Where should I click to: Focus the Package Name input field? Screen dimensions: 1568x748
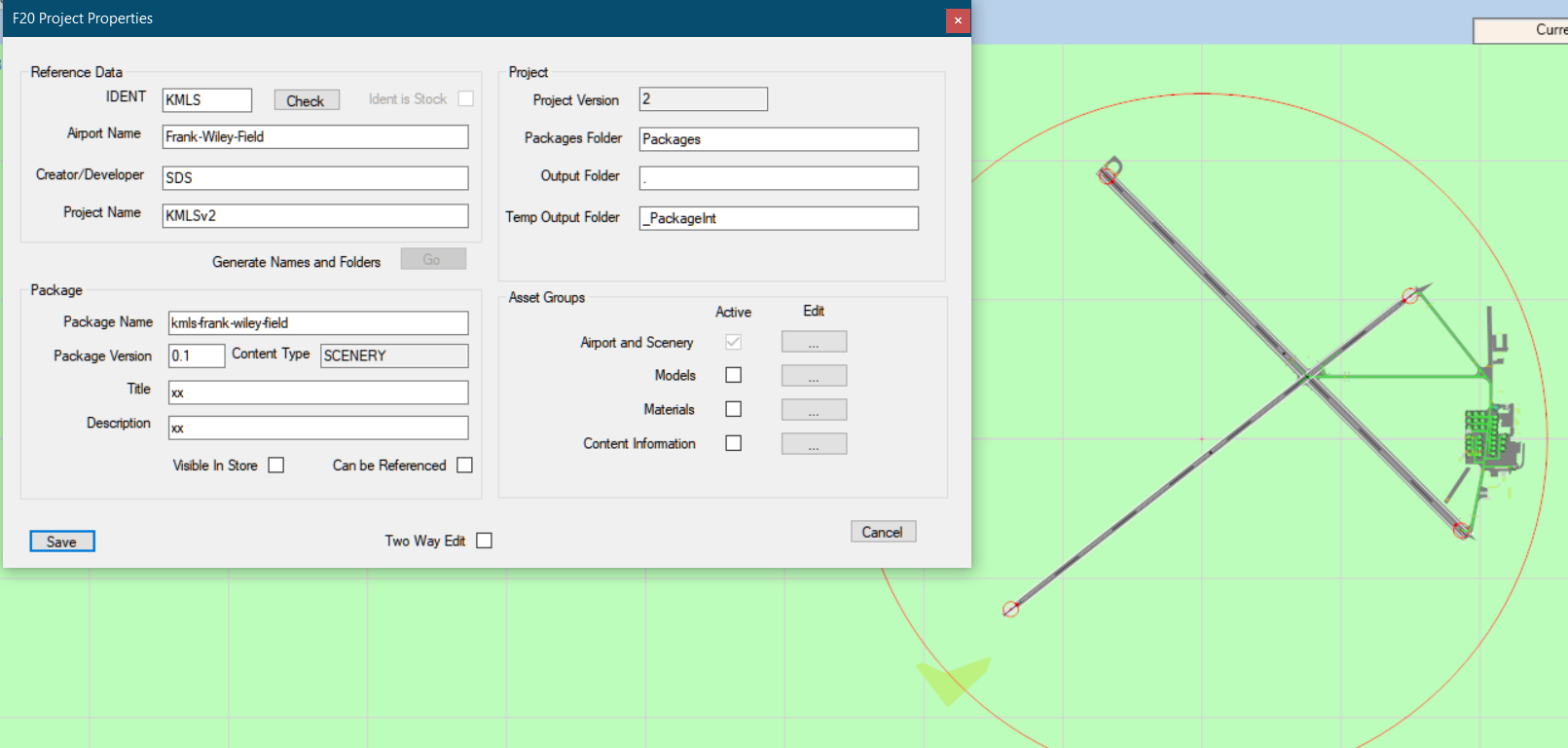(318, 323)
